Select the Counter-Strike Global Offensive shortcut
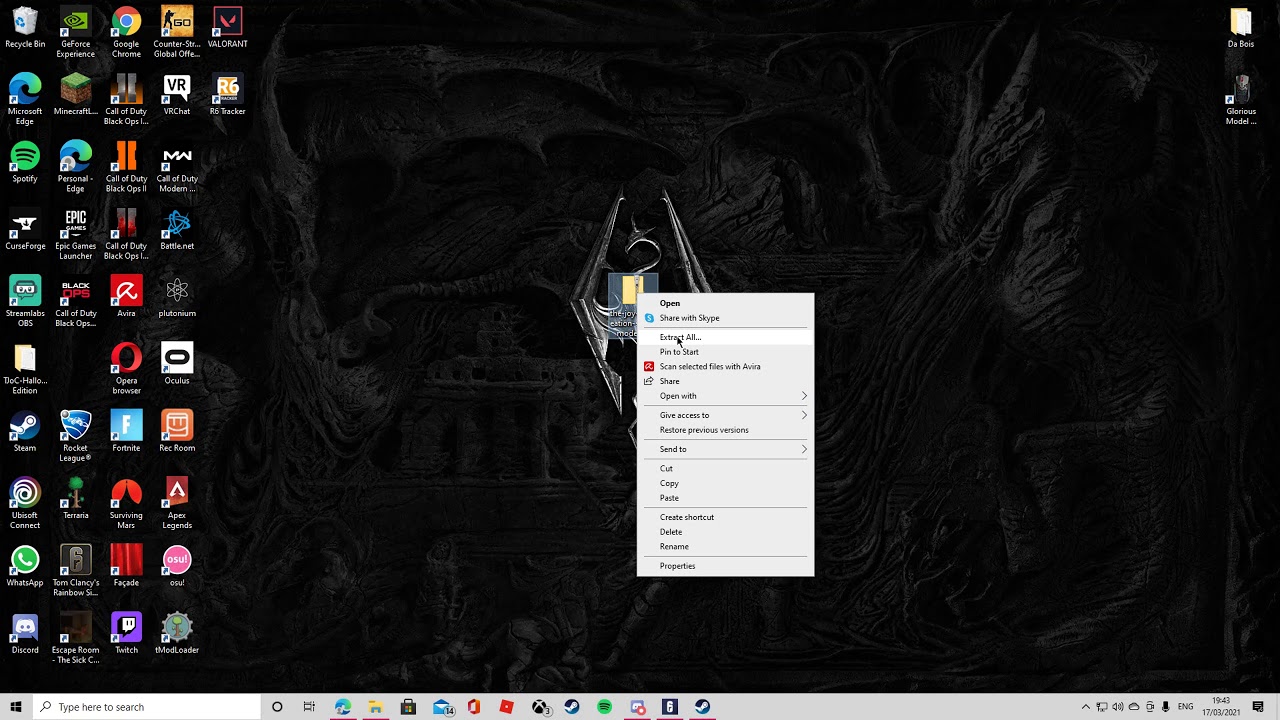The width and height of the screenshot is (1280, 720). [177, 33]
